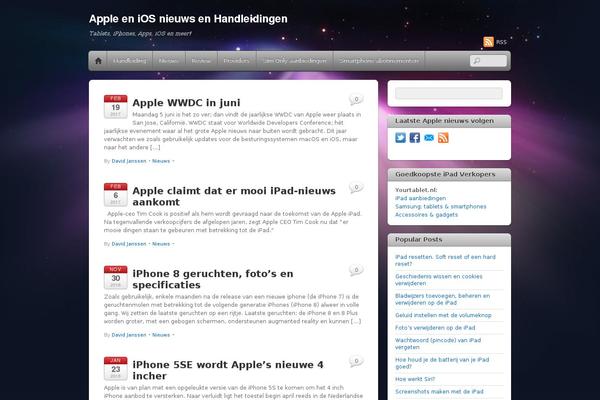Click author David Janssen under iPhone 8 post
The height and width of the screenshot is (400, 600).
(x=129, y=335)
